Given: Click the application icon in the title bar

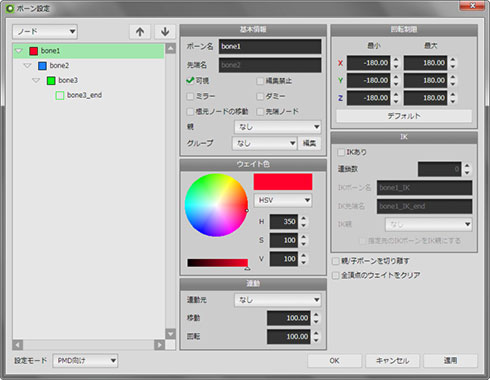Looking at the screenshot, I should tap(10, 8).
